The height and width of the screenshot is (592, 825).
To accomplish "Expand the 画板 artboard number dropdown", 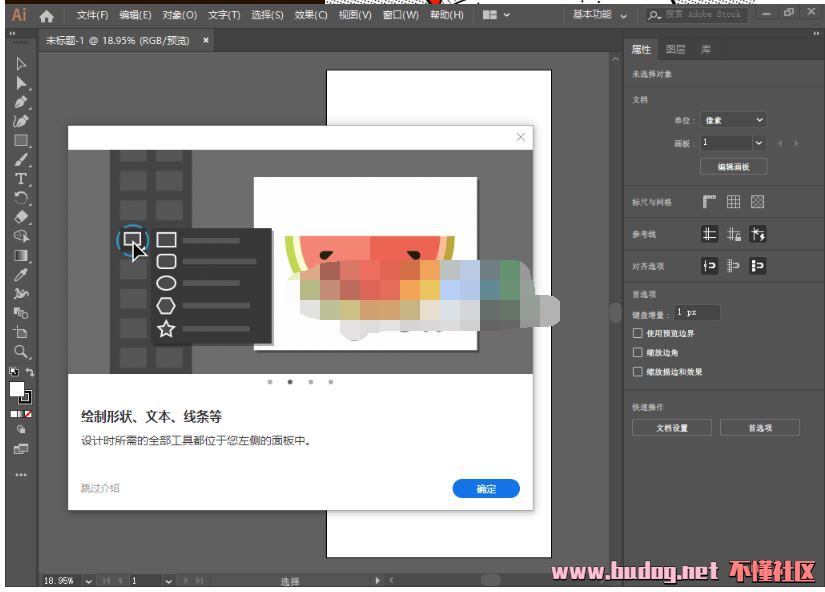I will [x=758, y=143].
